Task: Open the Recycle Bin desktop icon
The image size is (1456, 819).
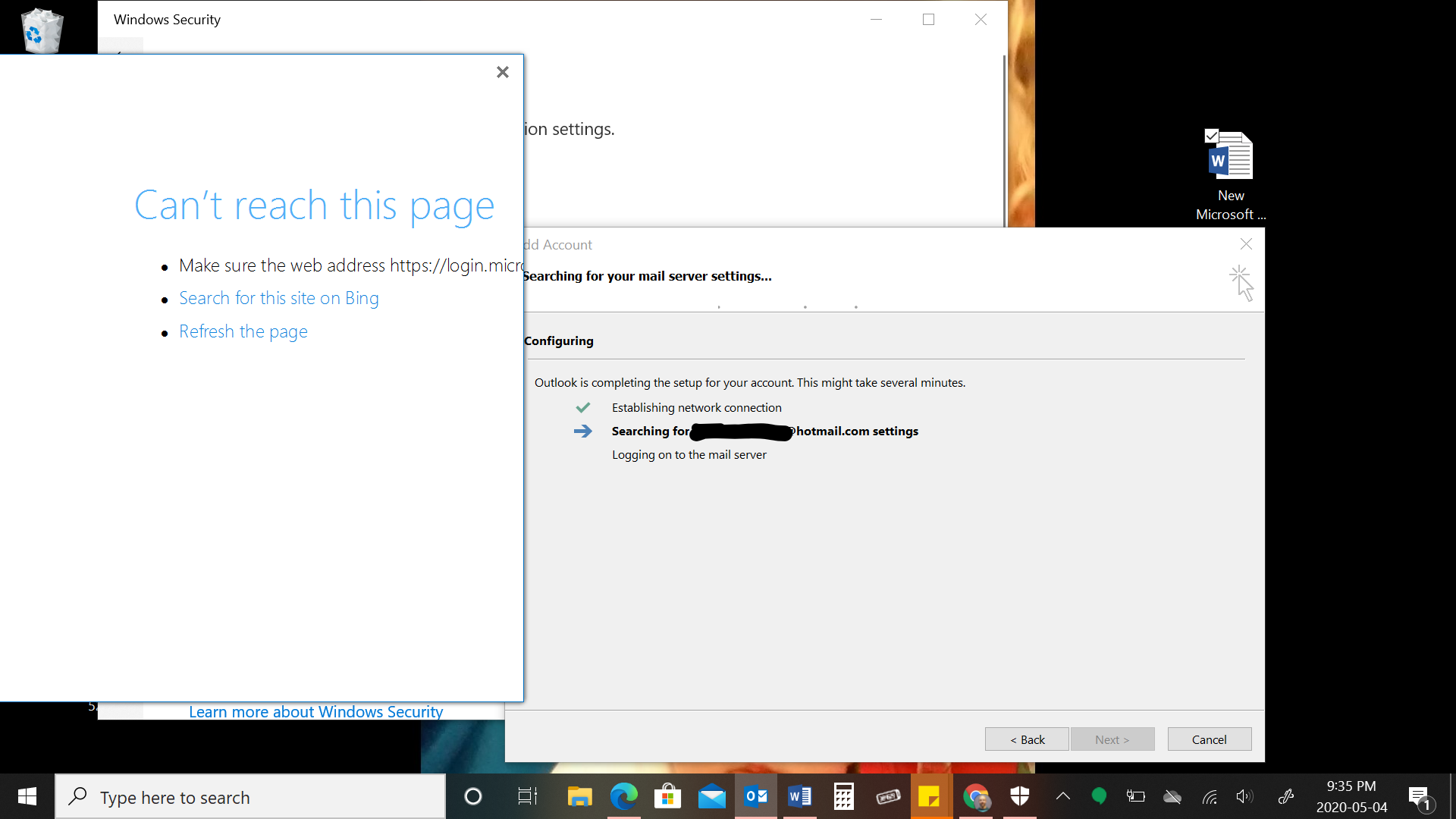Action: tap(42, 30)
